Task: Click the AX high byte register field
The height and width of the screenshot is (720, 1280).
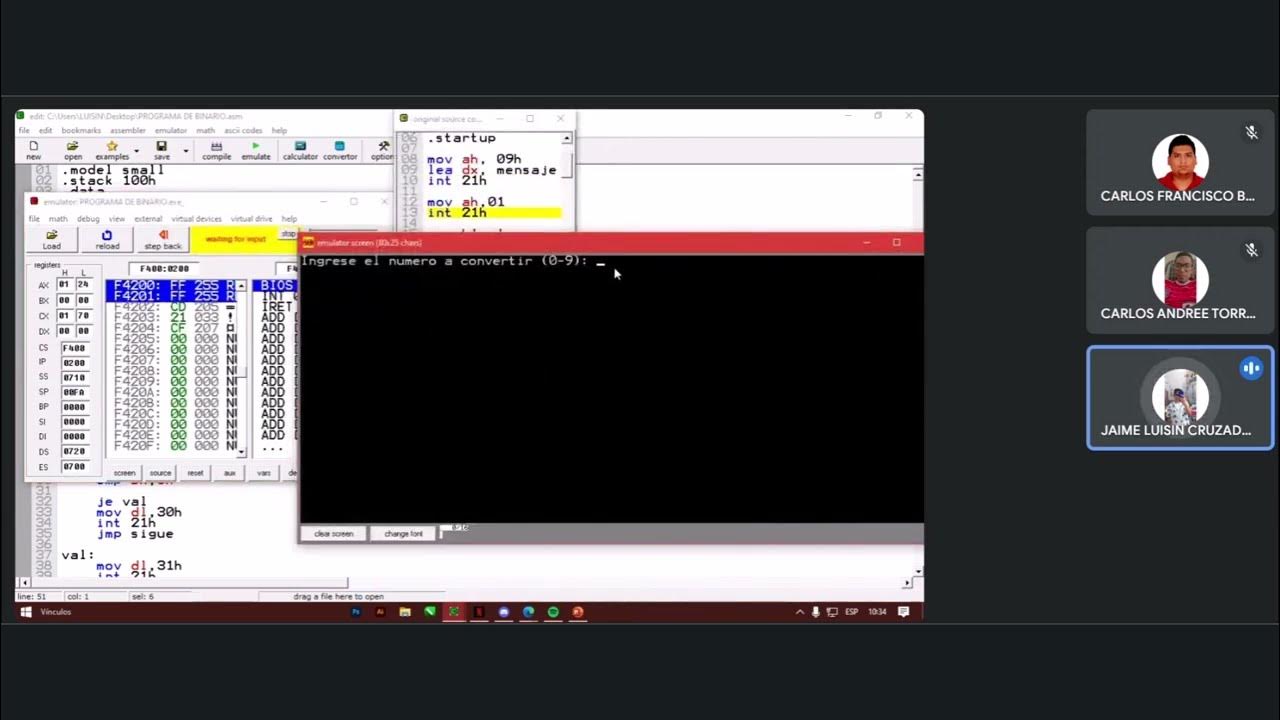Action: coord(64,285)
